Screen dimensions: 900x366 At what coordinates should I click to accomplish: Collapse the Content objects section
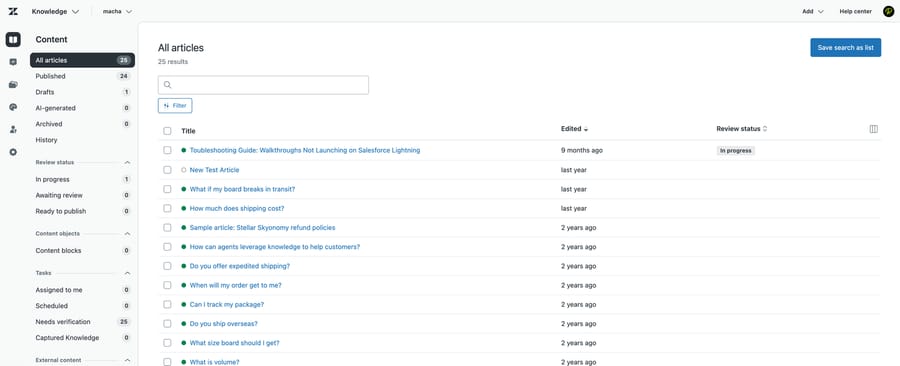[127, 234]
